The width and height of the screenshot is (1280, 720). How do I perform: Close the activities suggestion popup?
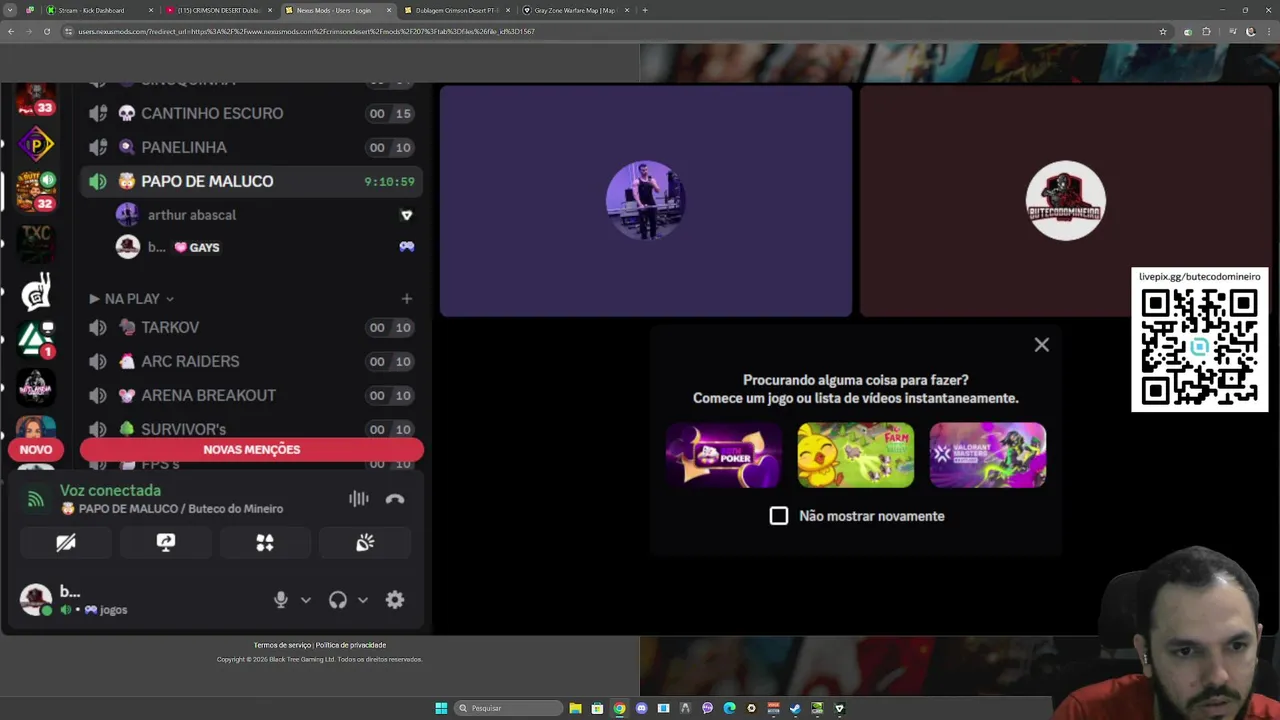pyautogui.click(x=1042, y=345)
